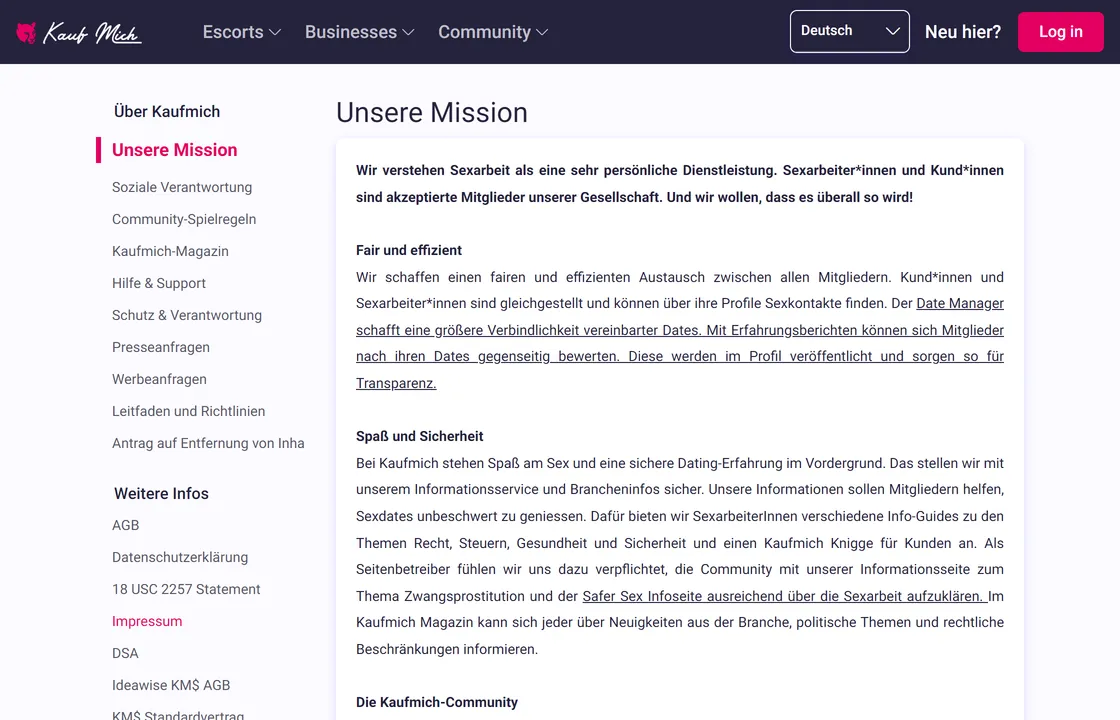Click the Log in button
1120x720 pixels.
point(1061,31)
